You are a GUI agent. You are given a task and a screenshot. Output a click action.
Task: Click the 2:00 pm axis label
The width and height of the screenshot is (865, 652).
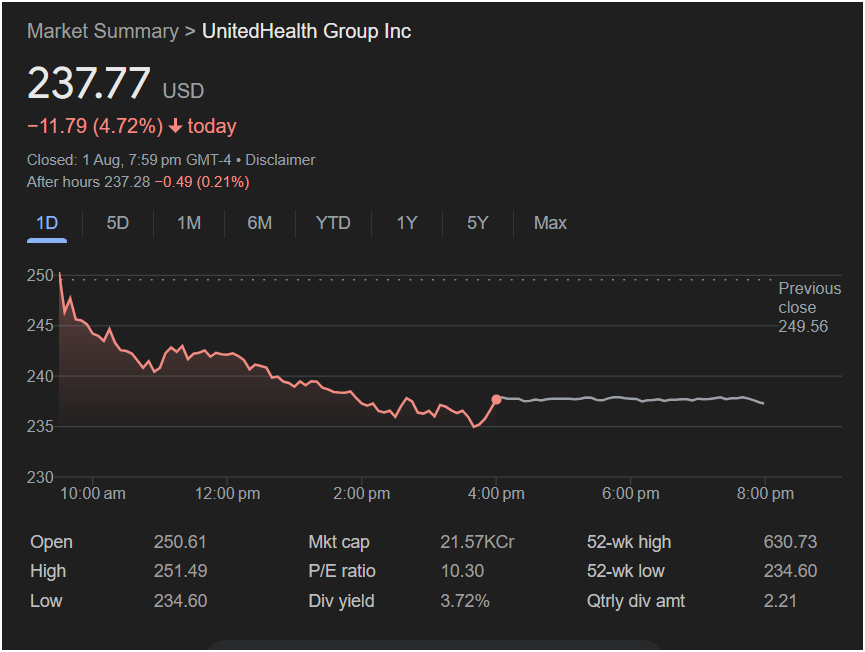click(x=362, y=494)
